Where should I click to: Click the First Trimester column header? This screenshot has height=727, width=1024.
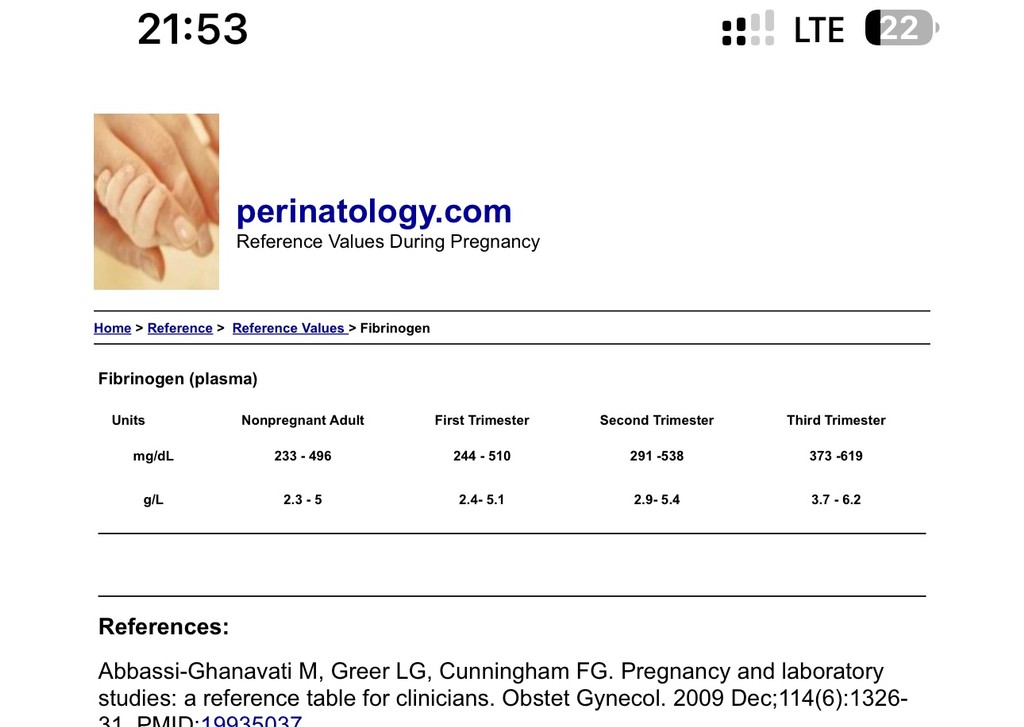pyautogui.click(x=482, y=420)
